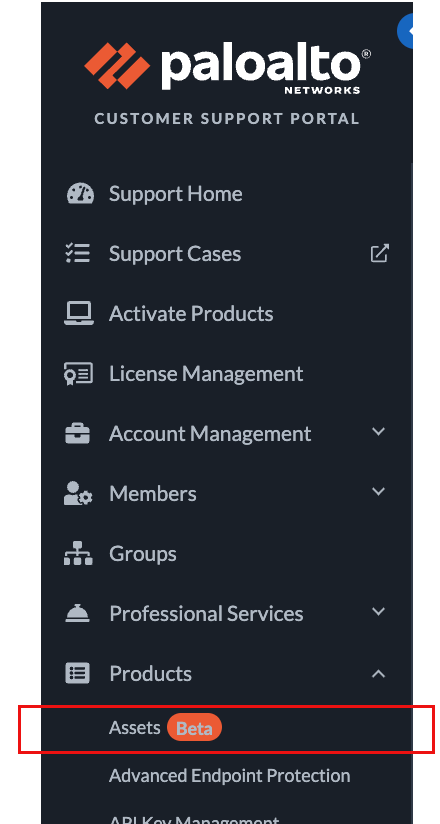Expand the Account Management chevron
The image size is (440, 824).
(x=378, y=432)
